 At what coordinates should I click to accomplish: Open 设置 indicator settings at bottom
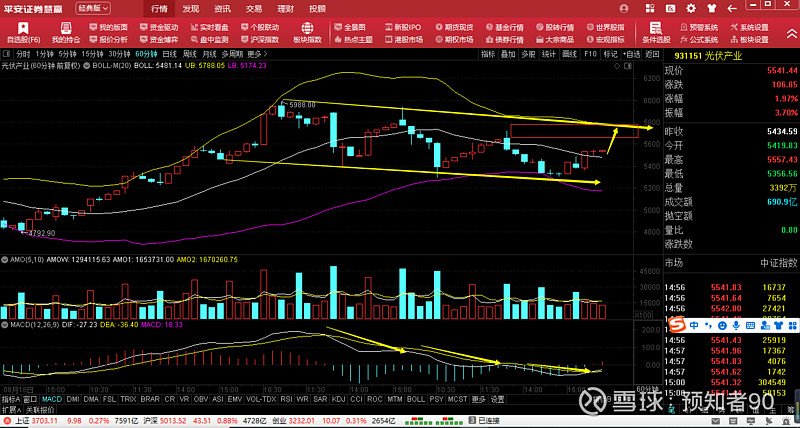click(497, 399)
